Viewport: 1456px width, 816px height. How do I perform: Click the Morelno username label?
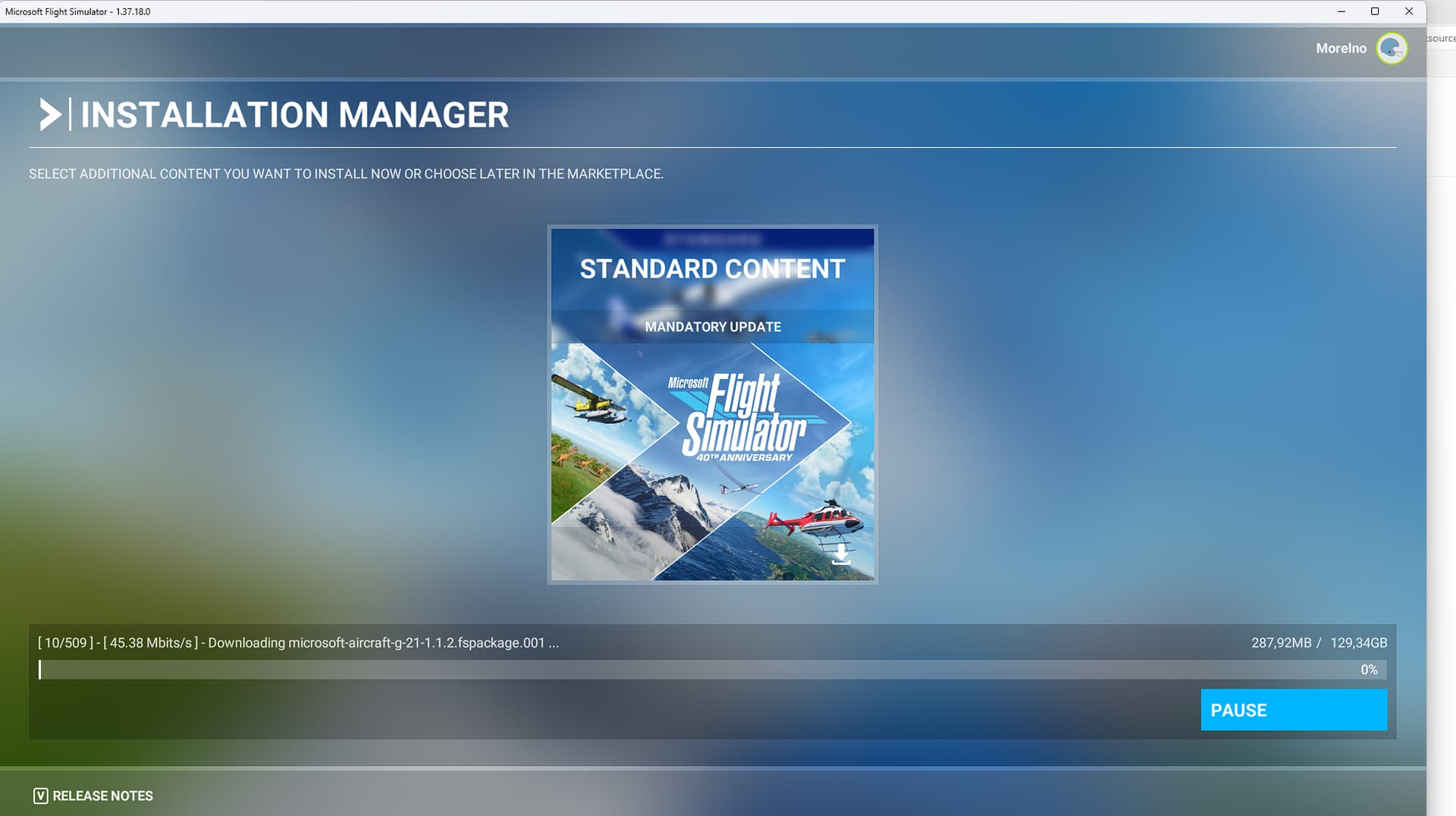[x=1341, y=49]
